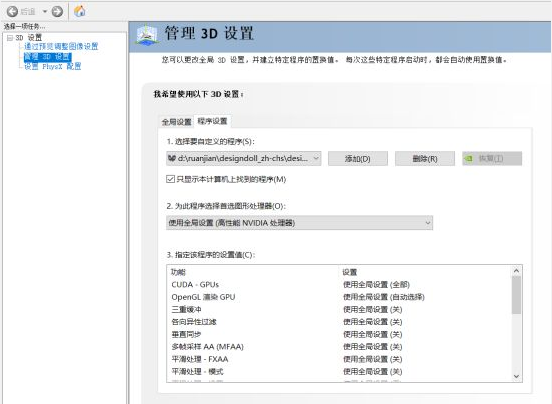Click the 设置 column header
552x404 pixels.
point(350,272)
